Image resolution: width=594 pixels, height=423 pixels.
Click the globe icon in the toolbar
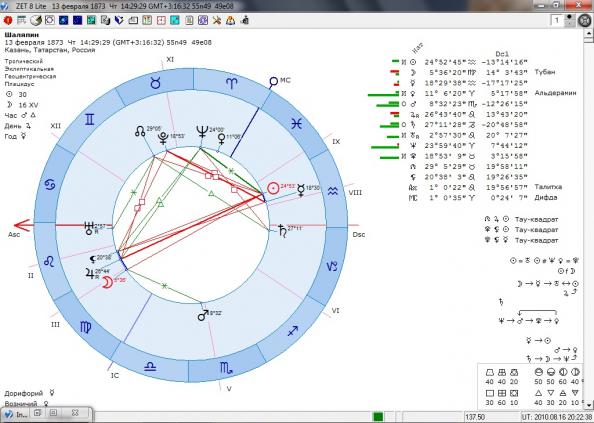coord(36,20)
